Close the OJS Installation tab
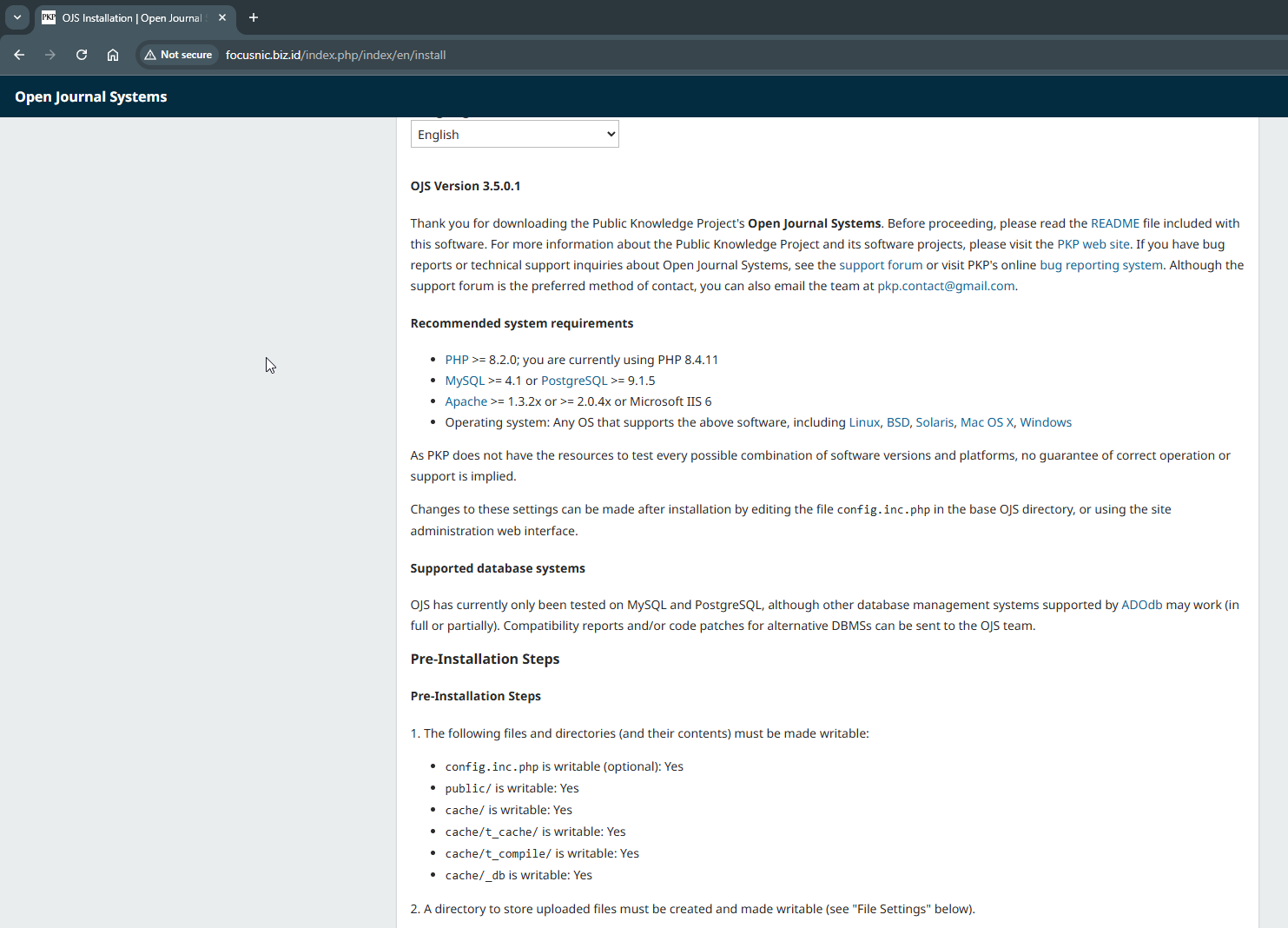 [x=222, y=17]
